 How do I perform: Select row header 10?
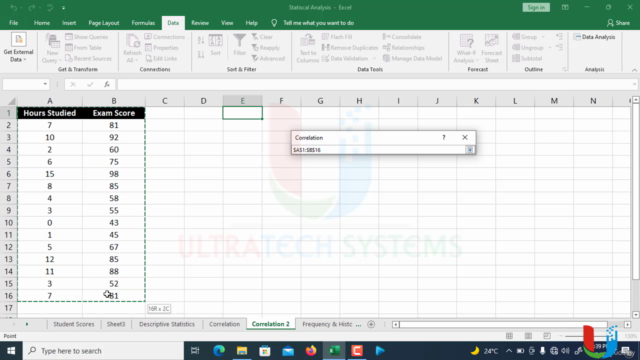point(9,223)
